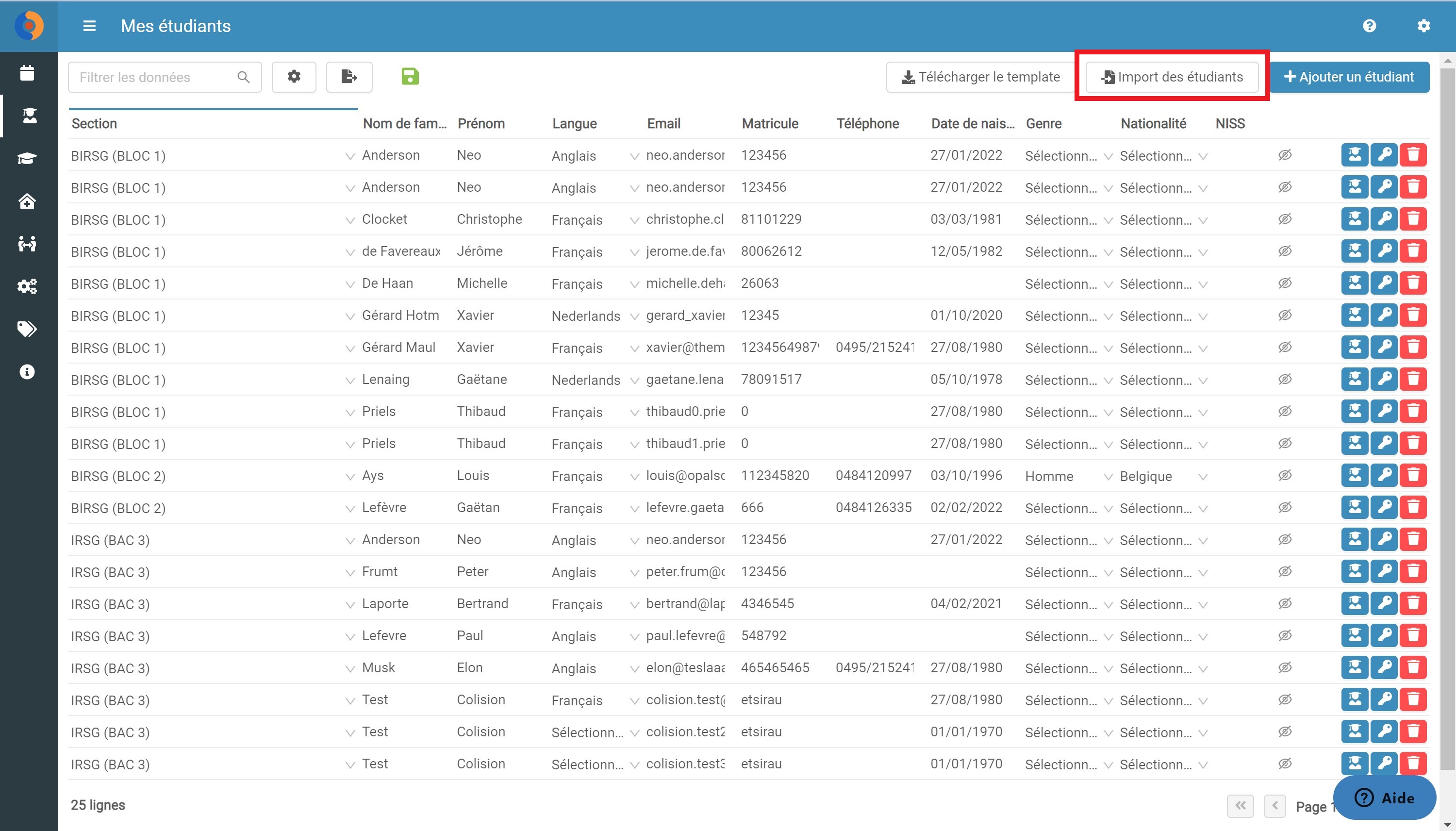
Task: Click Ajouter un étudiant button
Action: (x=1349, y=77)
